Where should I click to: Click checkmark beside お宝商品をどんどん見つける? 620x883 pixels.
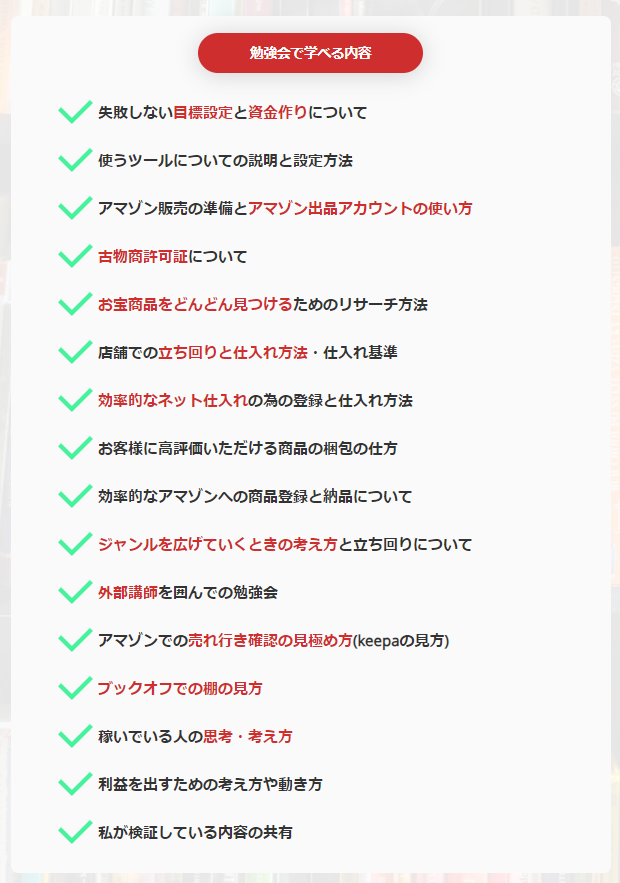pyautogui.click(x=75, y=304)
